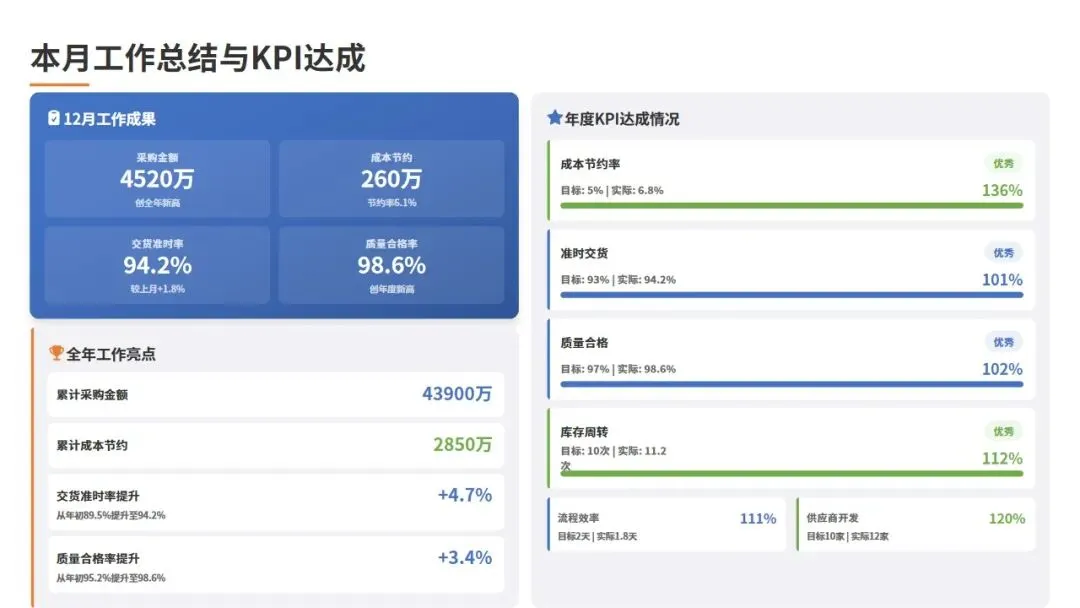Select the 质量合格率提升 +3.4% row
This screenshot has height=608, width=1080.
click(x=275, y=565)
